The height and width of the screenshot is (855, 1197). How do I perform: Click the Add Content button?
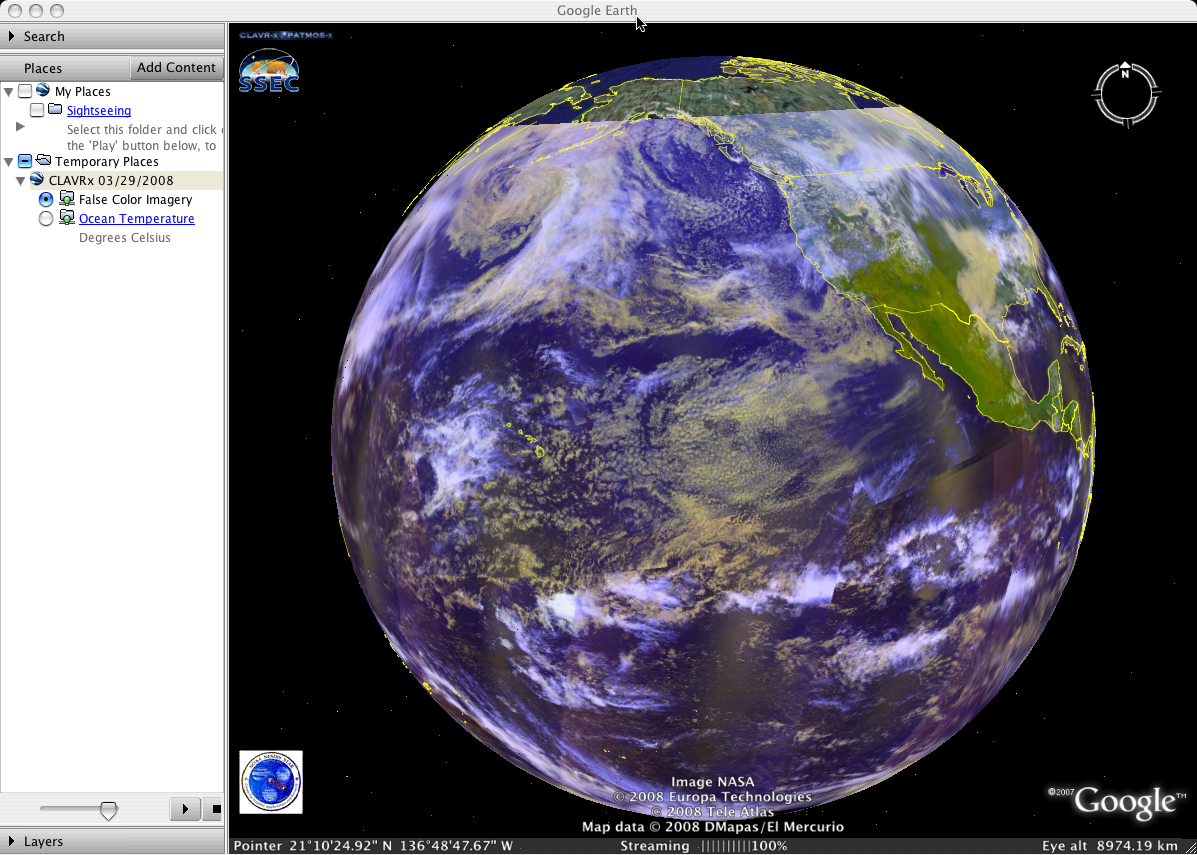(x=176, y=67)
